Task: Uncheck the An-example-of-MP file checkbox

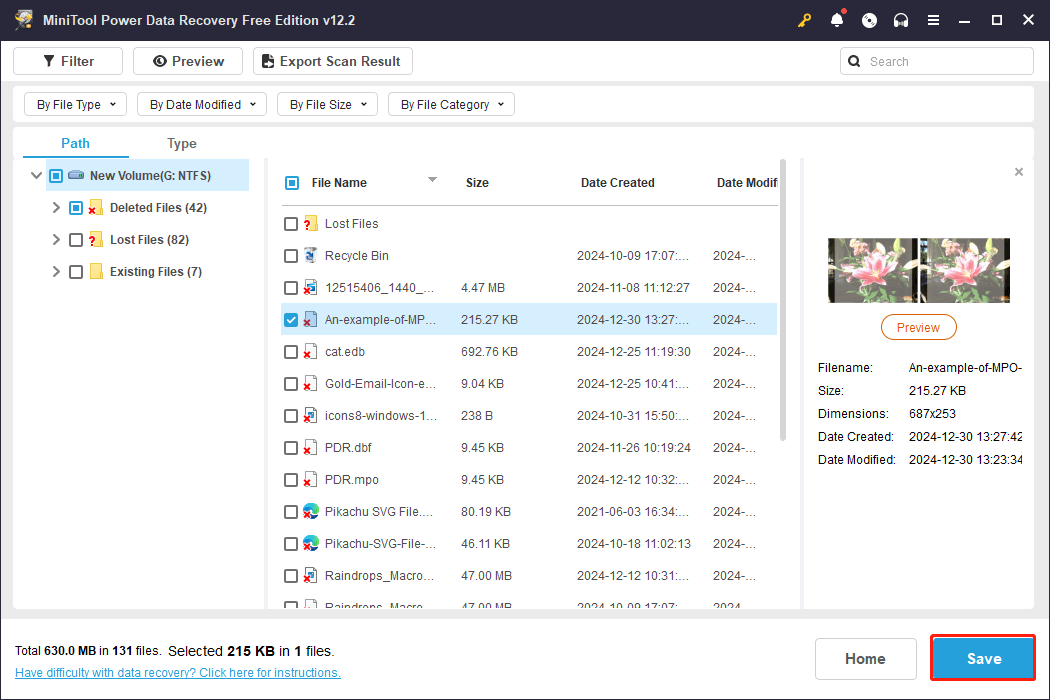Action: pyautogui.click(x=291, y=320)
